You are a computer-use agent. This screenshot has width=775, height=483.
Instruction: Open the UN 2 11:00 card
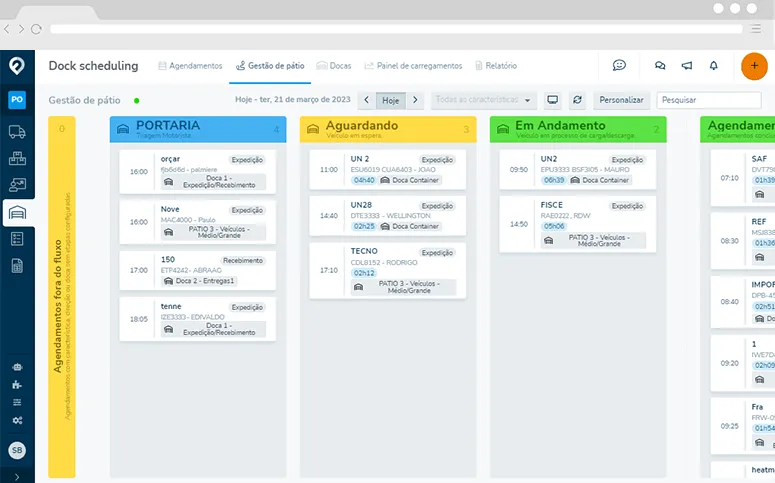388,170
